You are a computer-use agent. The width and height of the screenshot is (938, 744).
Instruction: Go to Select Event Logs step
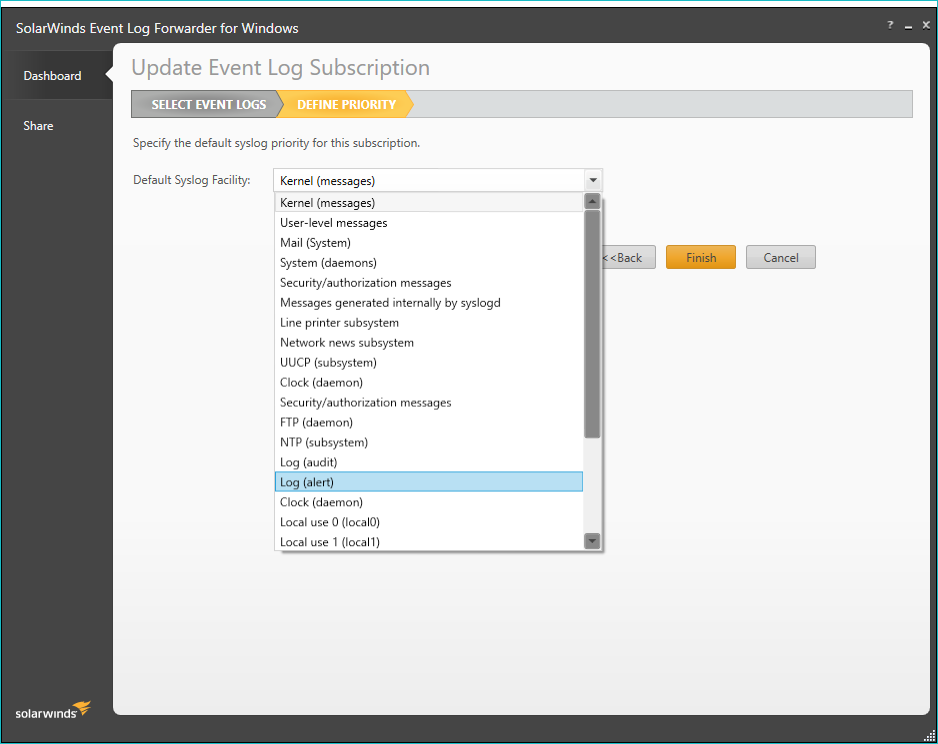208,105
